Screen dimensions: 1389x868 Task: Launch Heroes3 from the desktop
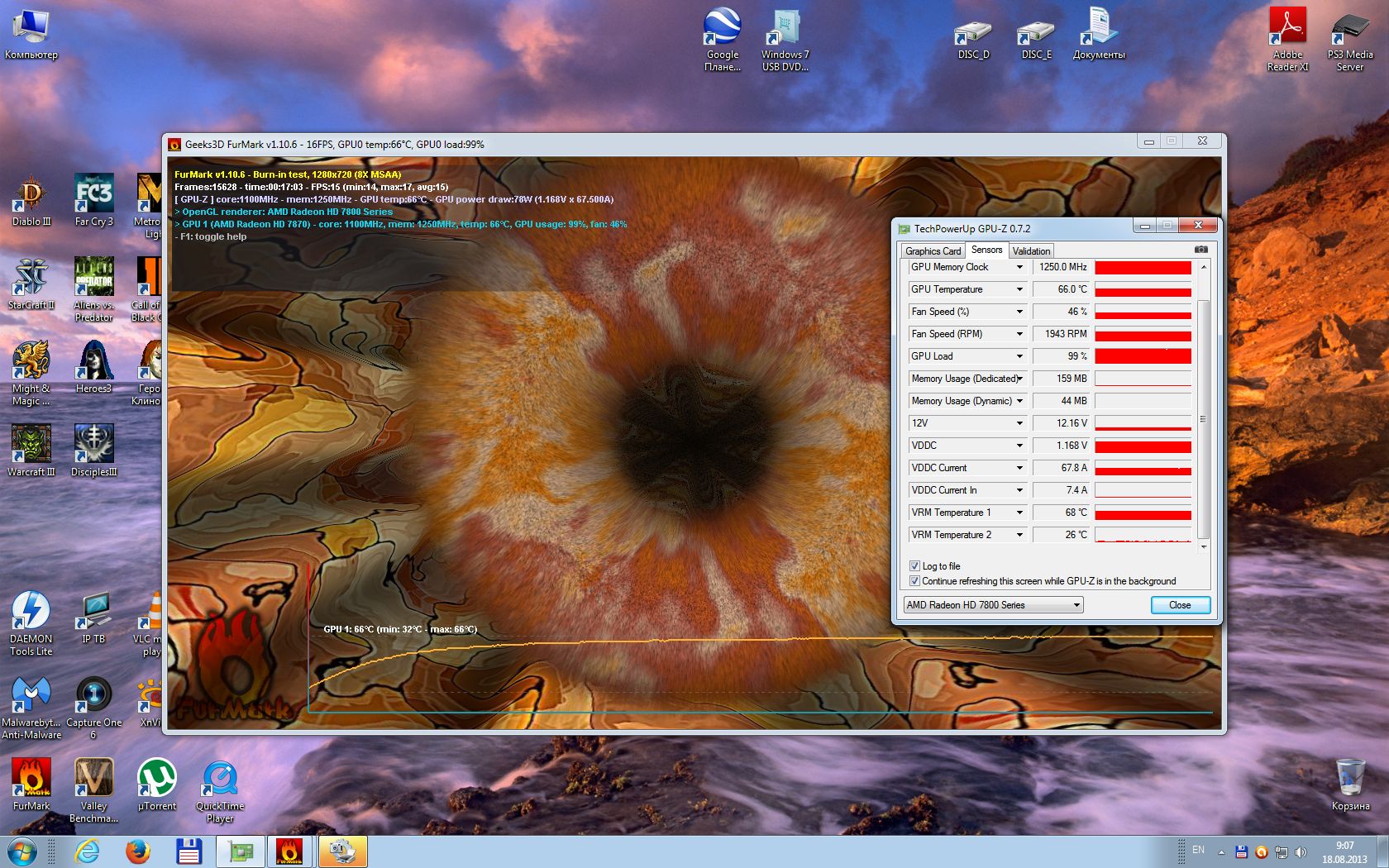[x=93, y=367]
